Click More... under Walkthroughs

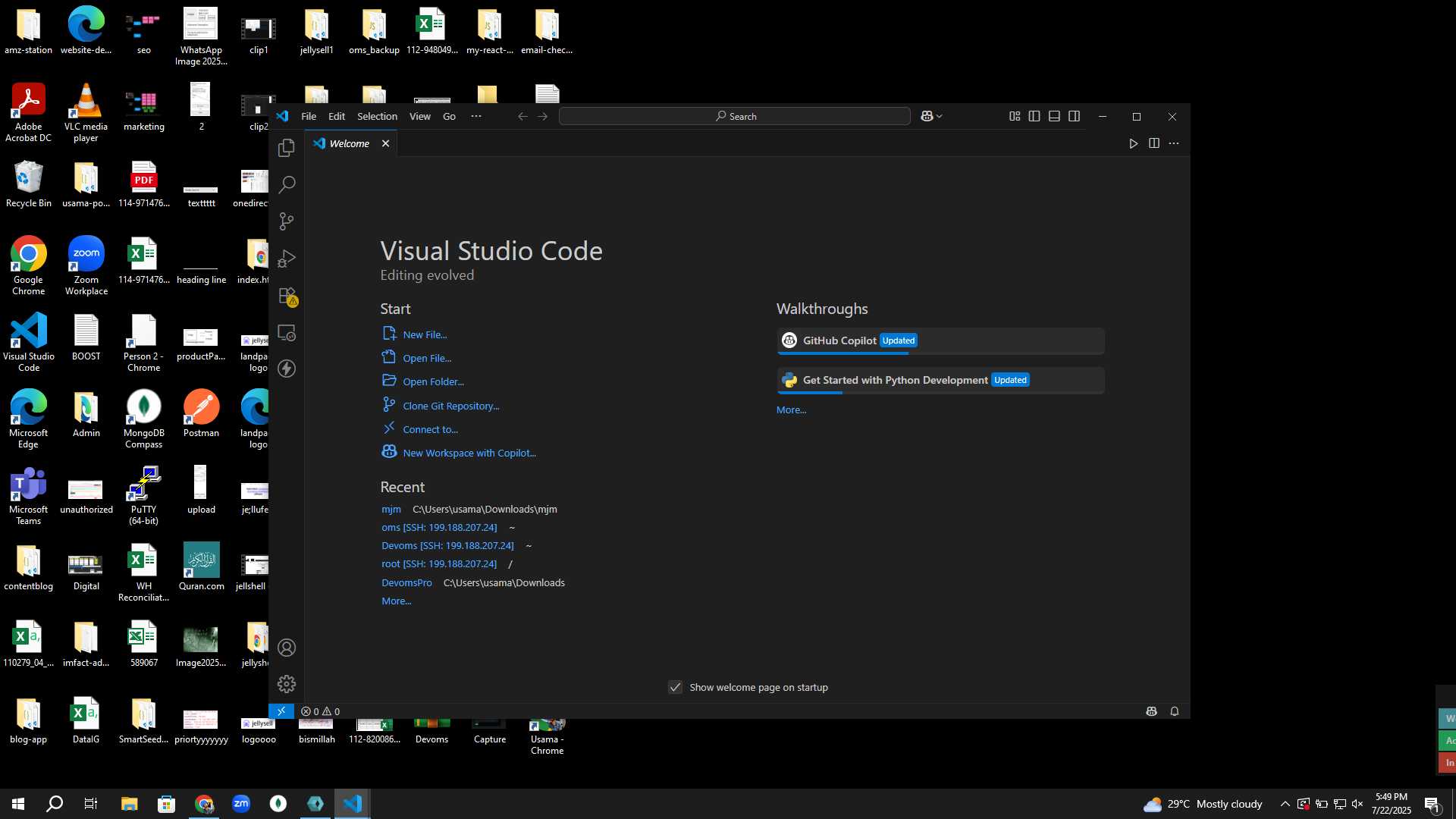(x=791, y=409)
